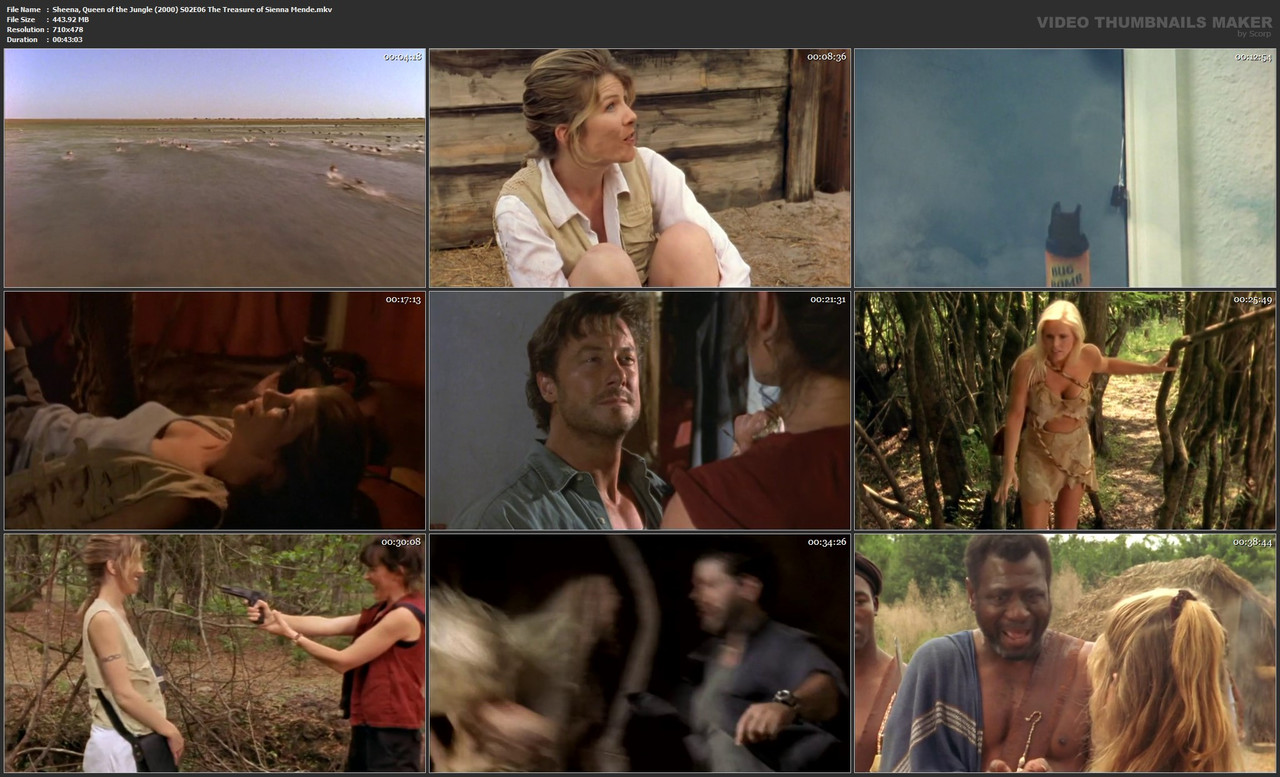Select the thumbnail timestamped 00:38:44
Viewport: 1280px width, 777px height.
[1065, 653]
